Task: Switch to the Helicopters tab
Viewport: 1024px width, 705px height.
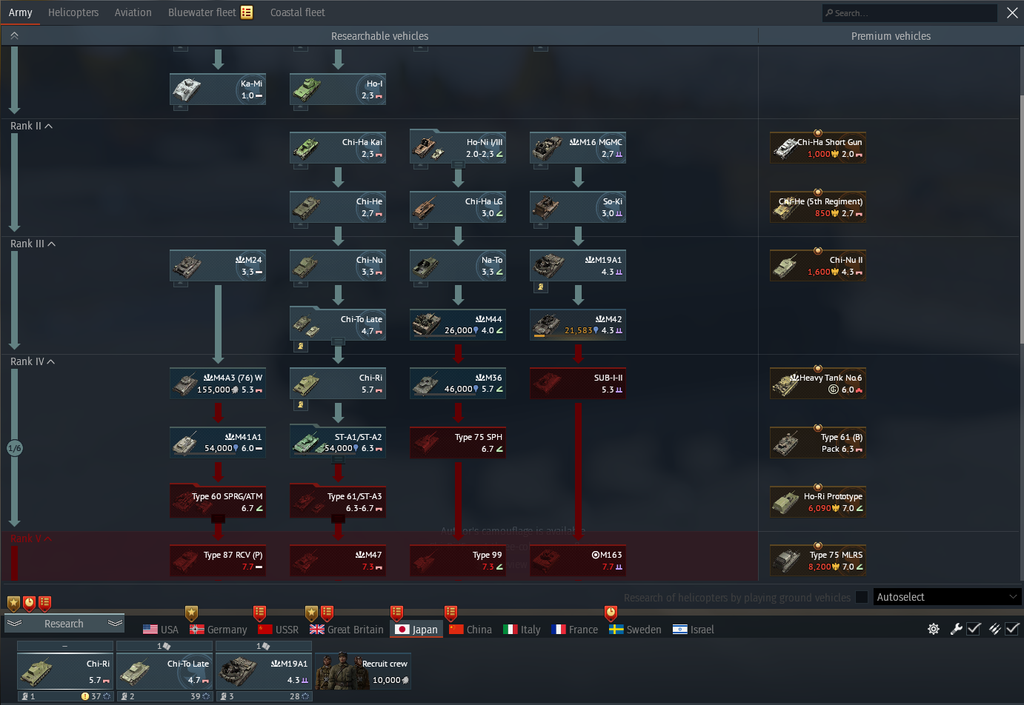Action: coord(73,12)
